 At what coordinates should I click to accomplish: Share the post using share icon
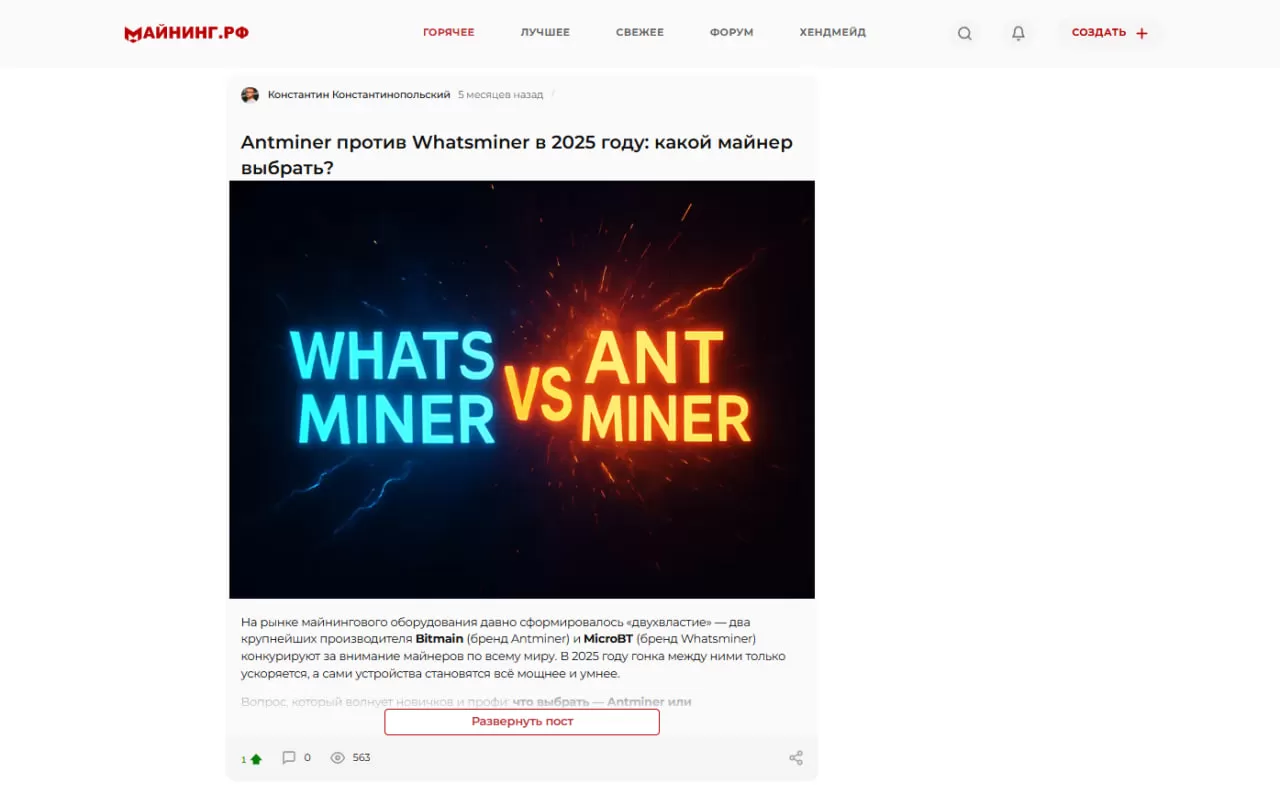click(796, 758)
